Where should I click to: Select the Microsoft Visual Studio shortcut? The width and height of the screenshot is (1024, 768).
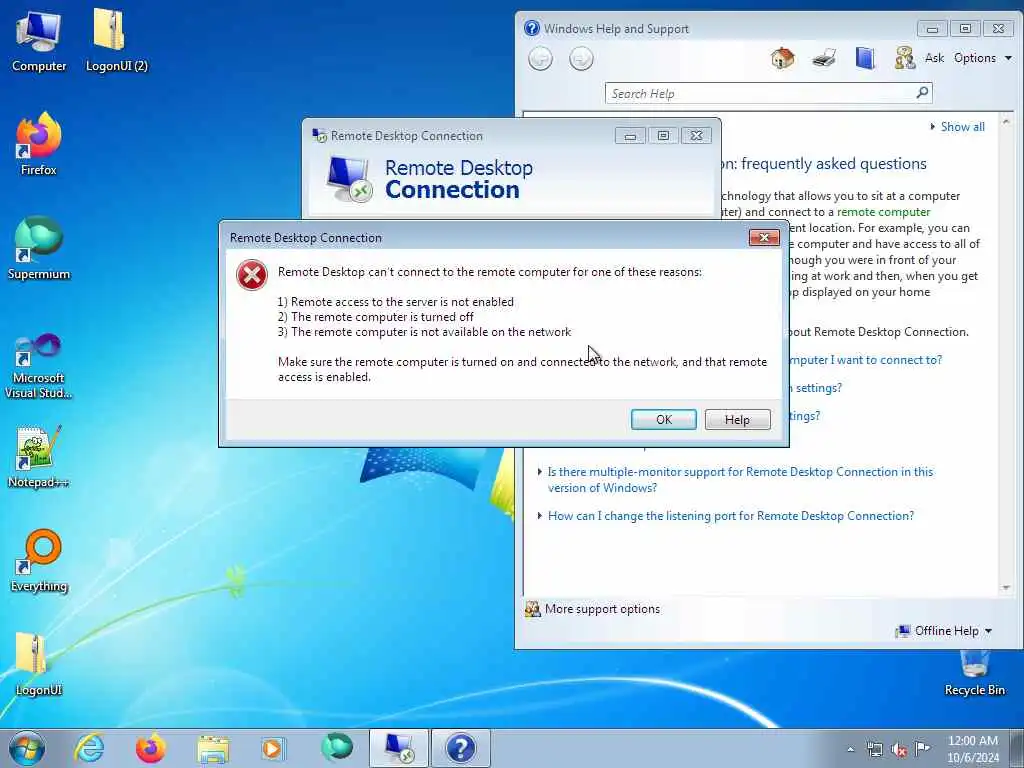(x=39, y=366)
